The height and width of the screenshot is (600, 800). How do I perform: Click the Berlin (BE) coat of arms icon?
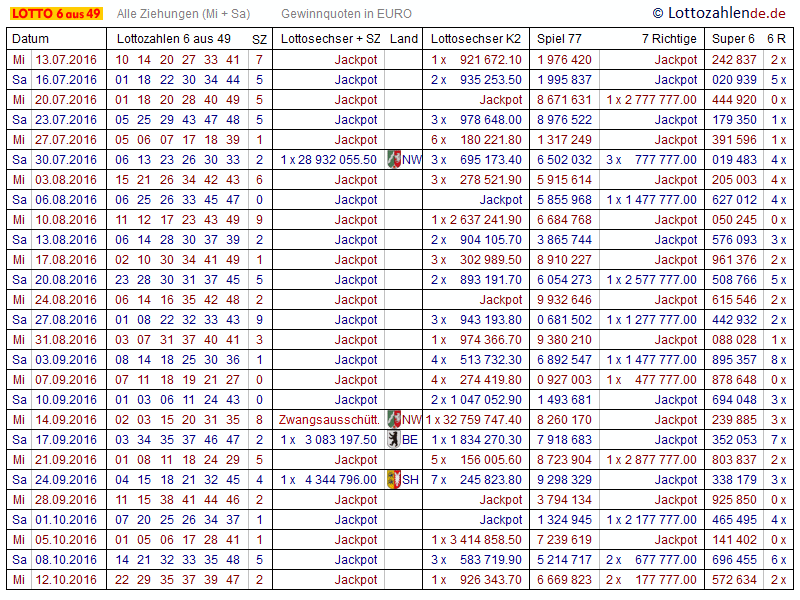(394, 440)
